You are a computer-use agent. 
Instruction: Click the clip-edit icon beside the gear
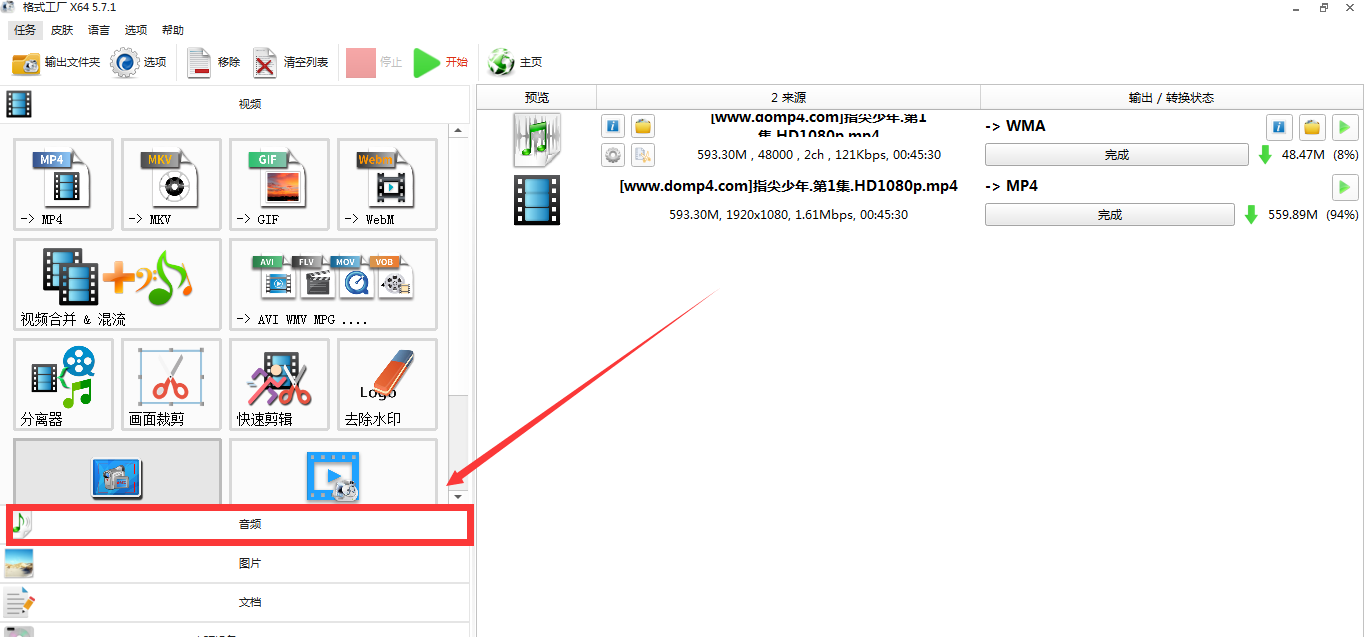pyautogui.click(x=643, y=155)
